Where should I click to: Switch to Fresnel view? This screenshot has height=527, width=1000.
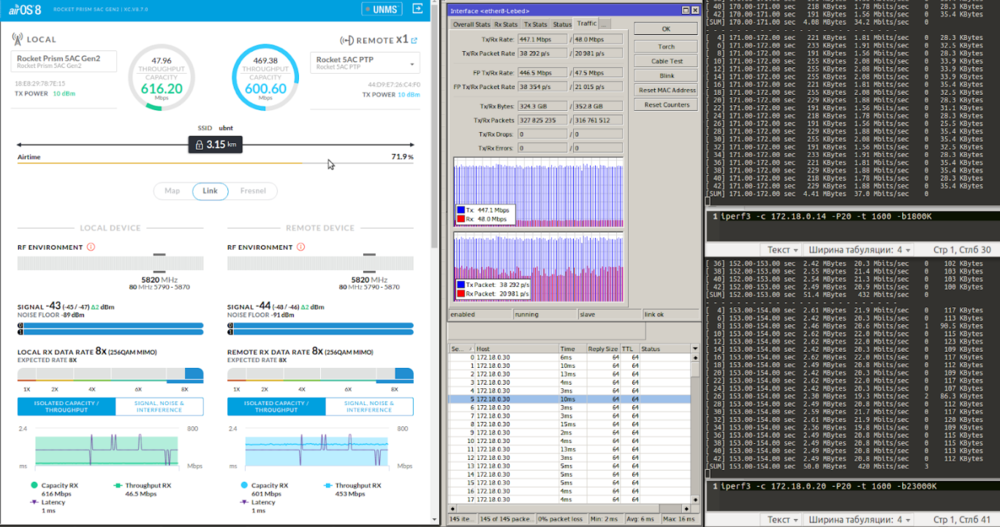(x=253, y=191)
